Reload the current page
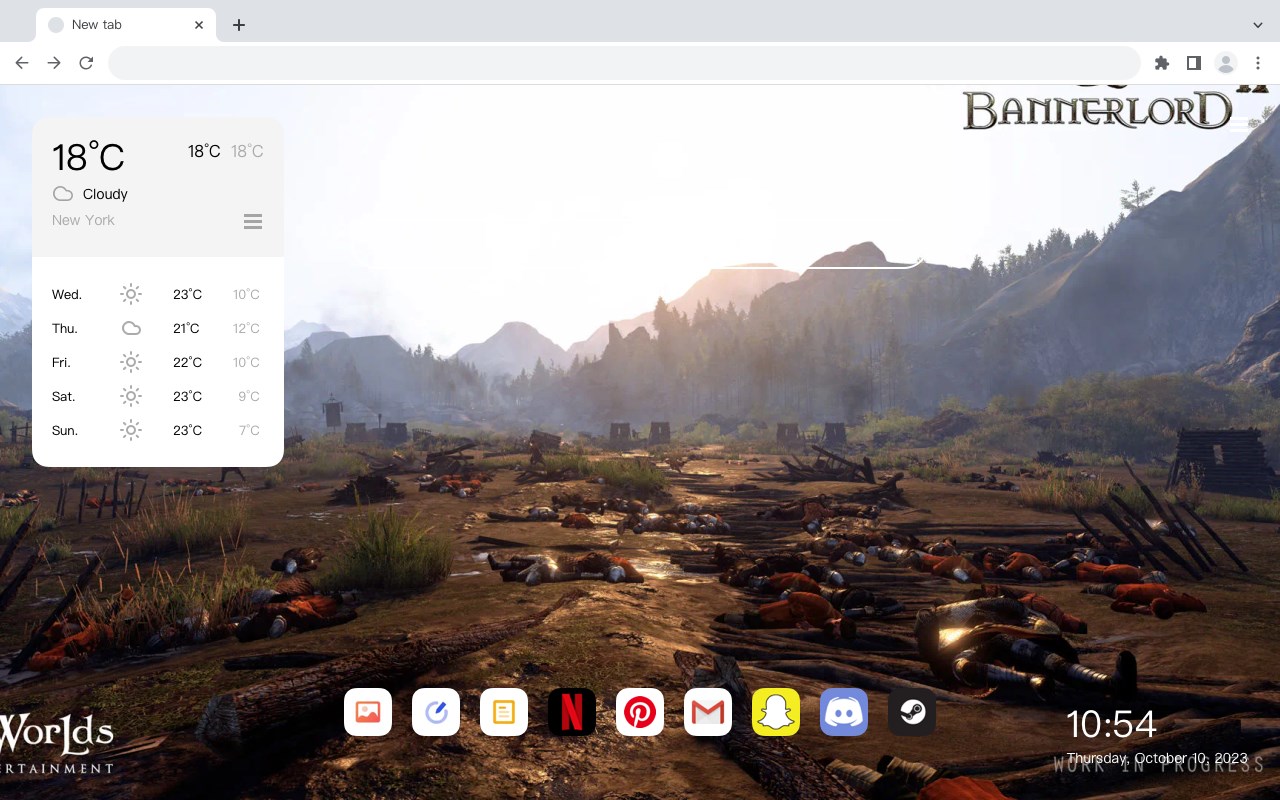 (x=86, y=63)
